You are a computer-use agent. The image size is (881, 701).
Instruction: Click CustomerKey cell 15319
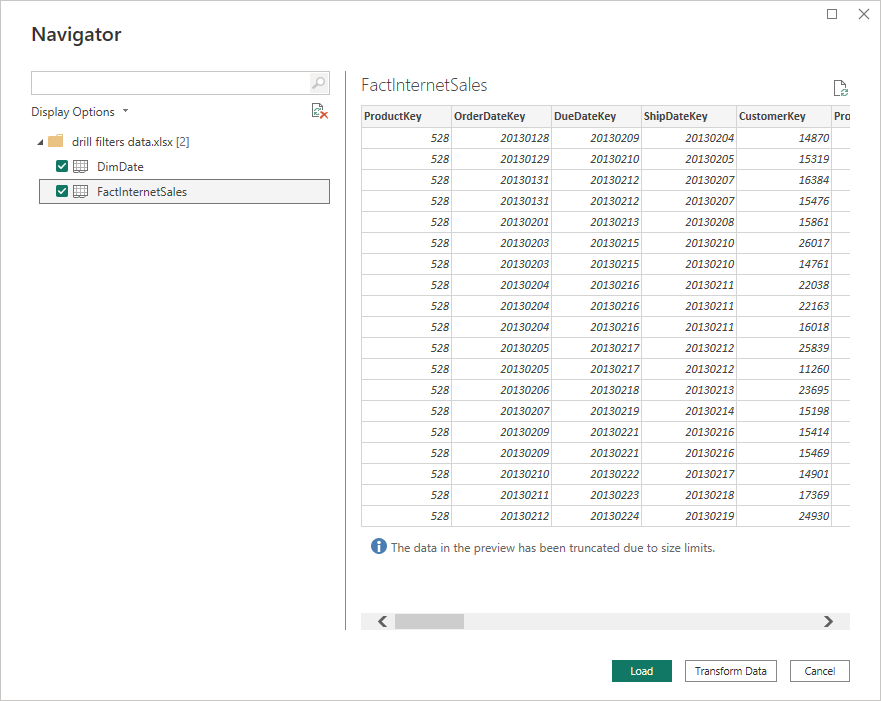tap(784, 159)
